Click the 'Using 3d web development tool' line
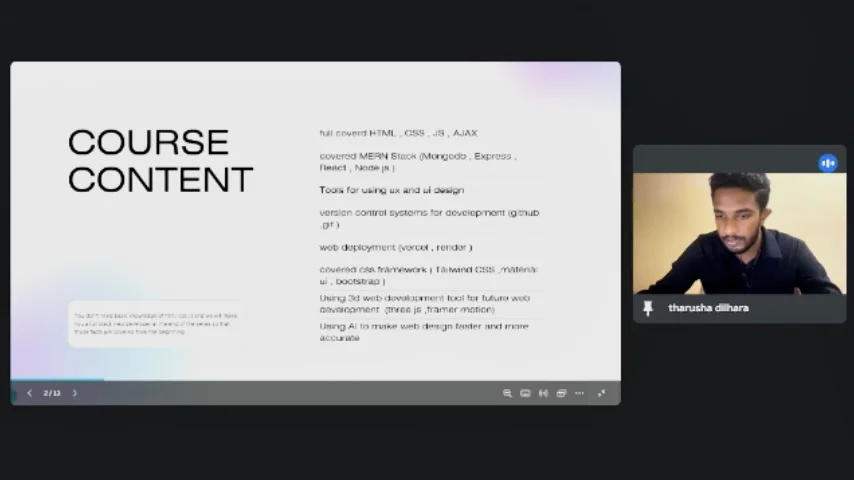Viewport: 854px width, 480px height. pos(425,303)
